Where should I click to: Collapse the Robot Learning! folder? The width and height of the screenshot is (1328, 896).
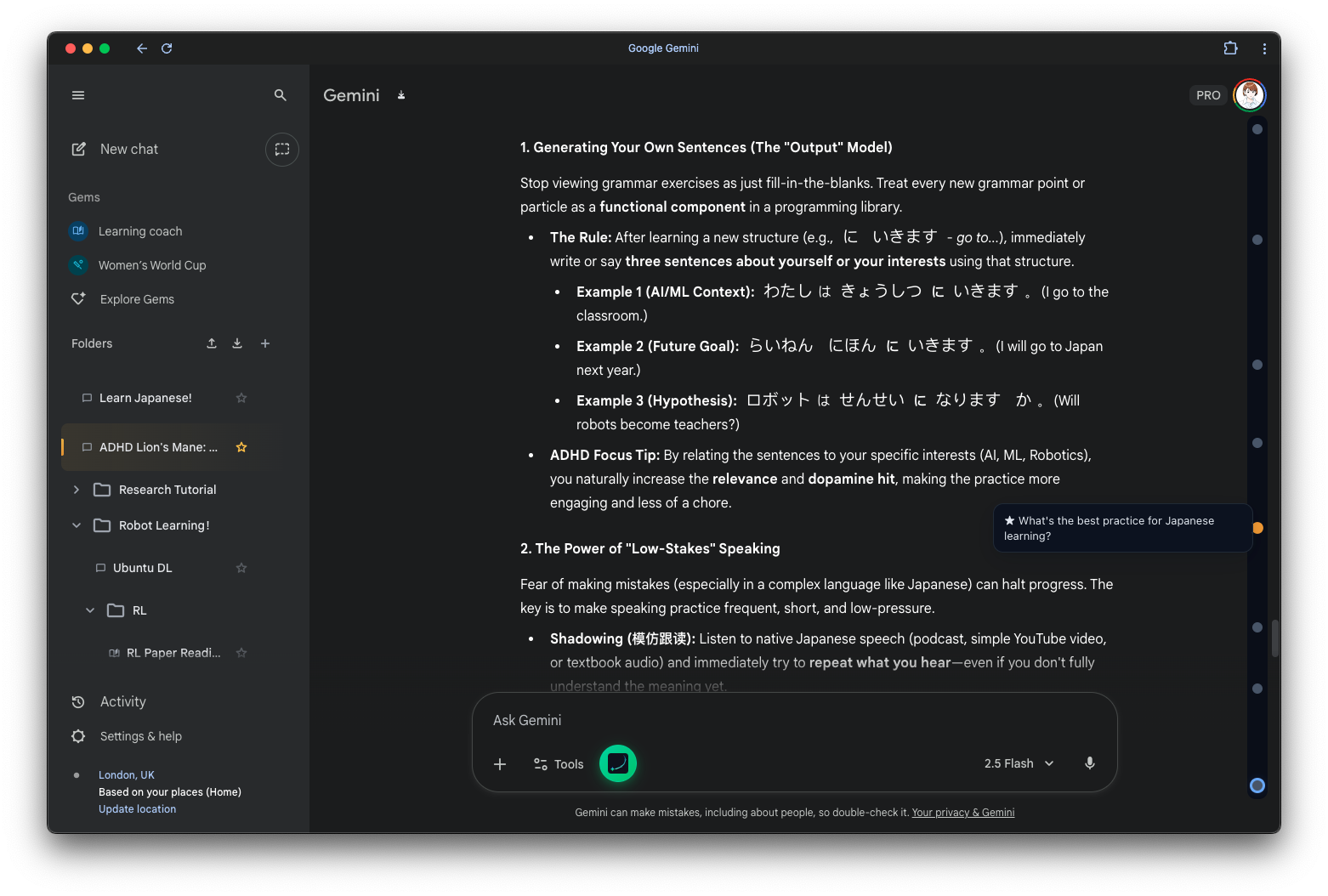click(76, 525)
